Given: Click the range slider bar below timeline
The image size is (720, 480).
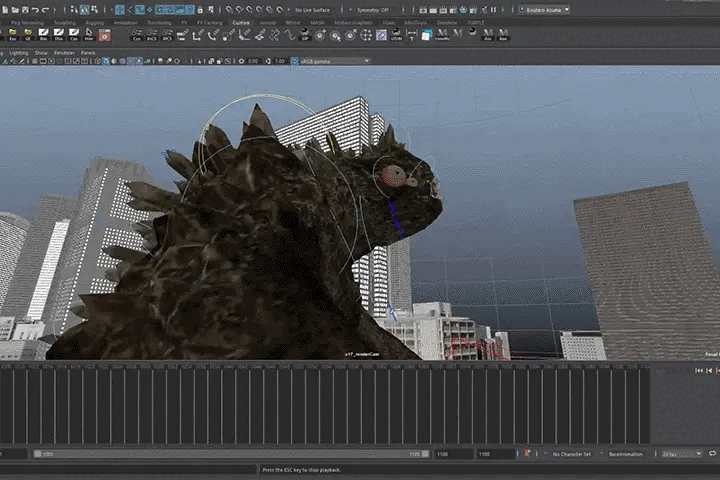Looking at the screenshot, I should coord(230,454).
